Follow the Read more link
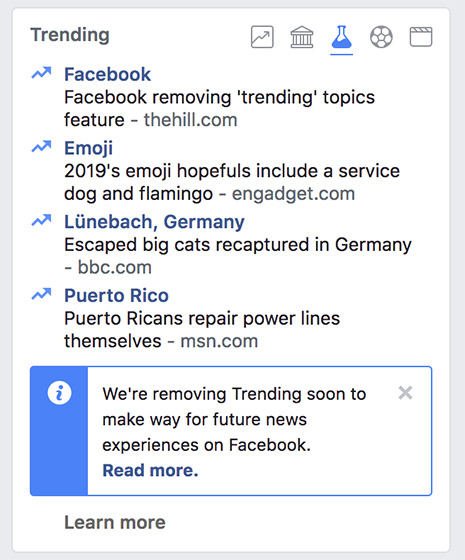This screenshot has width=465, height=560. pyautogui.click(x=150, y=470)
